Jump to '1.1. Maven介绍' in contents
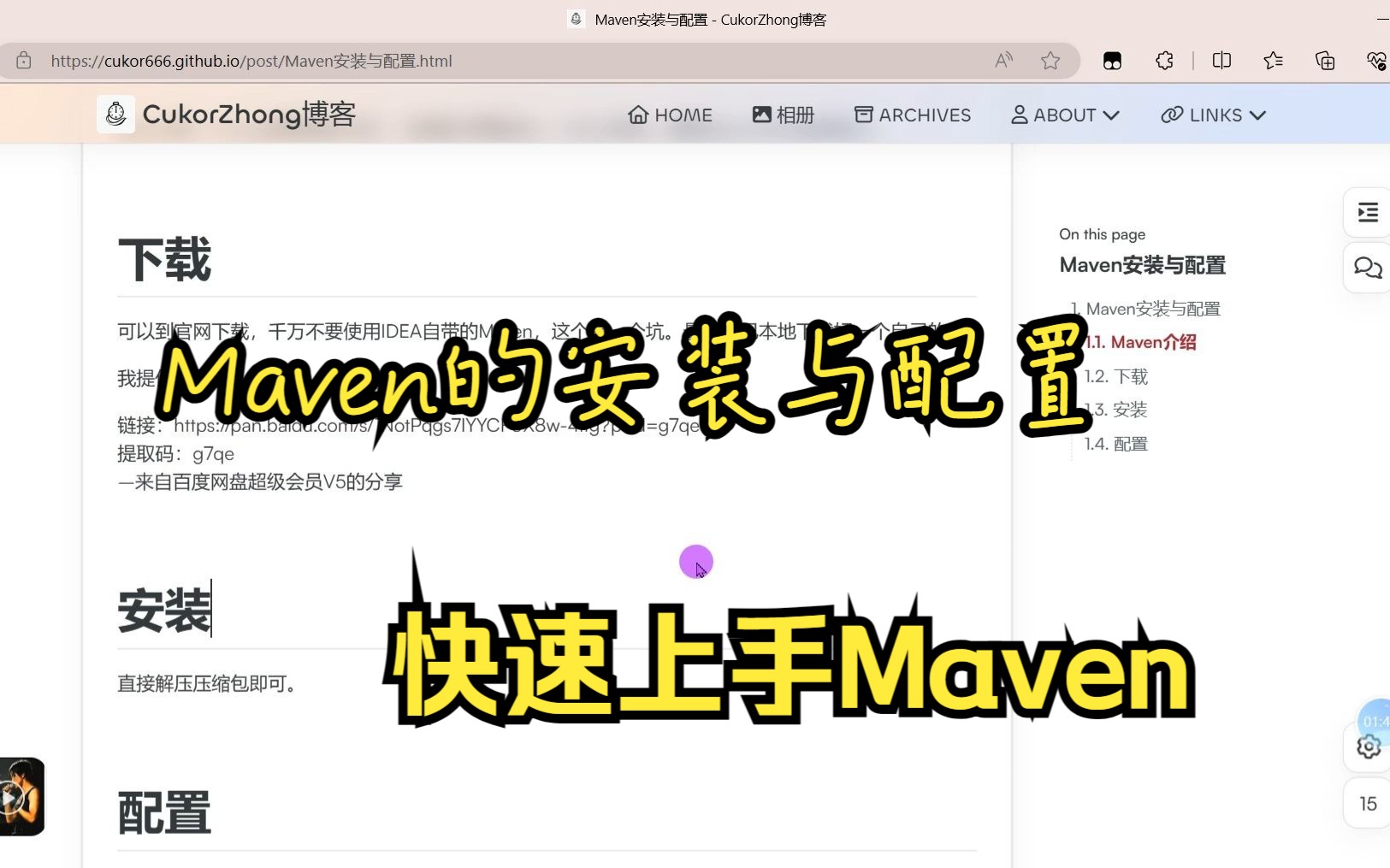This screenshot has width=1390, height=868. click(x=1141, y=342)
